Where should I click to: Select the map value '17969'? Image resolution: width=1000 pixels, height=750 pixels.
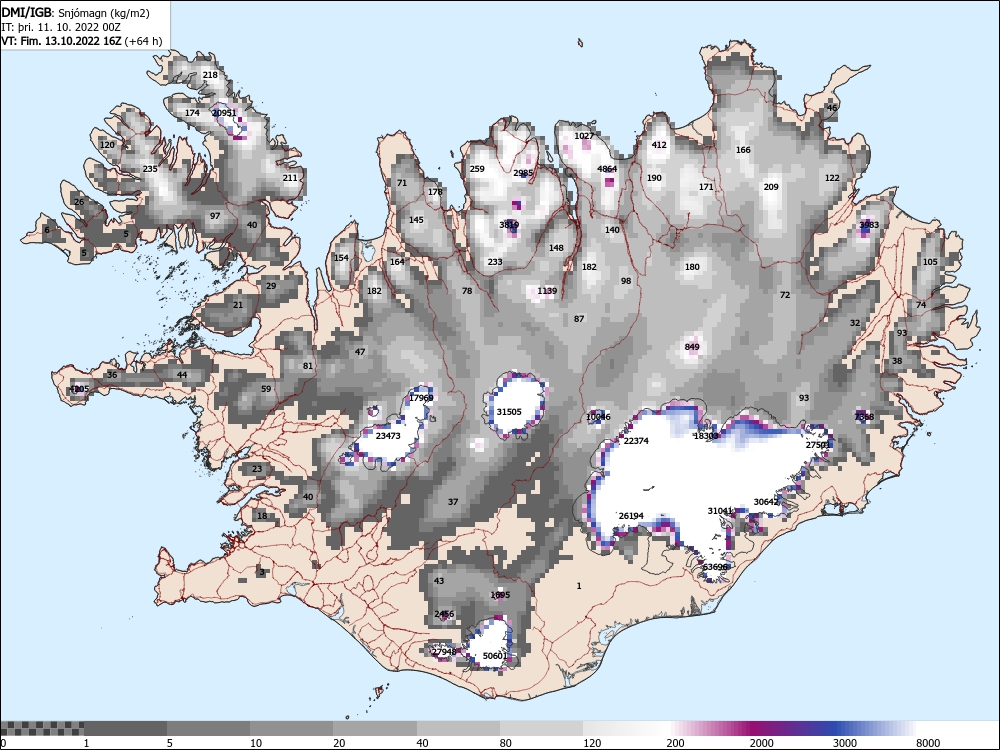[x=421, y=398]
